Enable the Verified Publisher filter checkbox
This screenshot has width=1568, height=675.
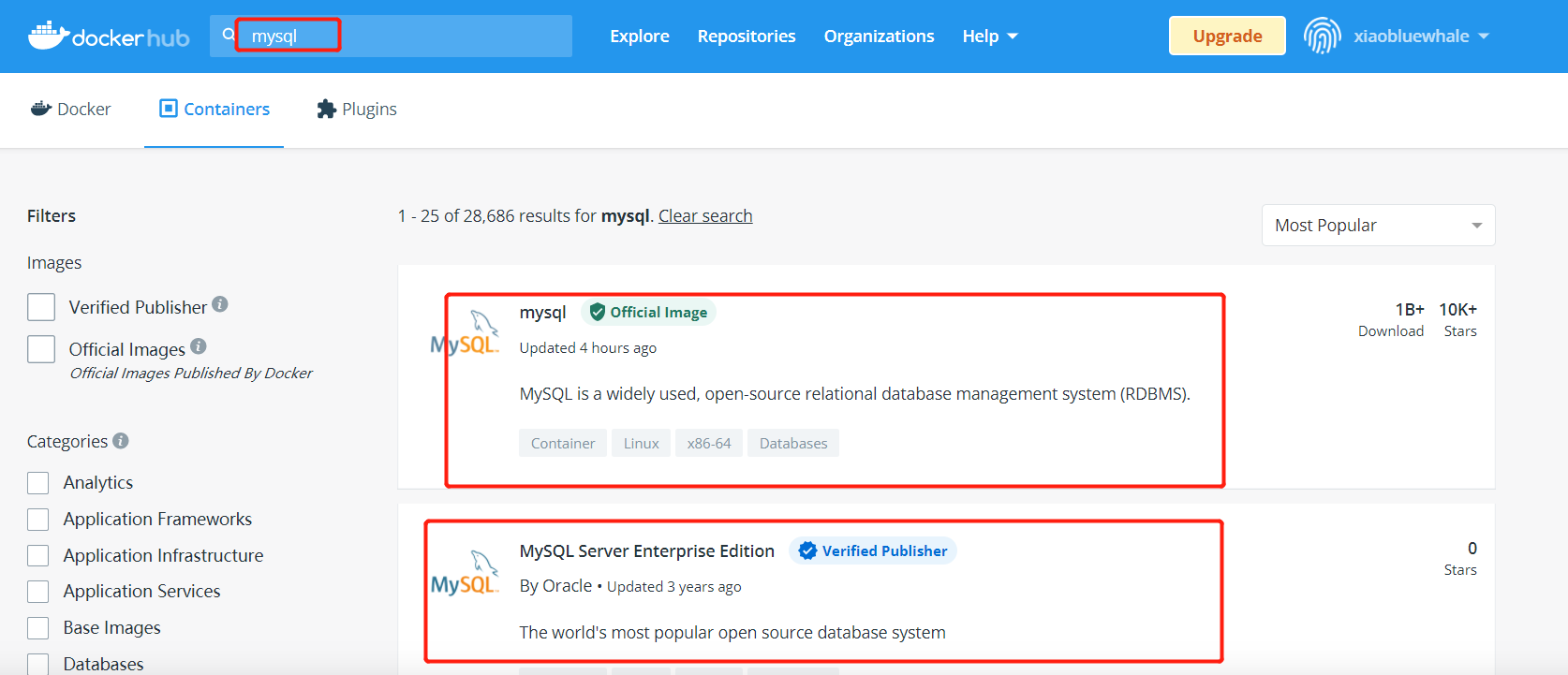[x=41, y=307]
